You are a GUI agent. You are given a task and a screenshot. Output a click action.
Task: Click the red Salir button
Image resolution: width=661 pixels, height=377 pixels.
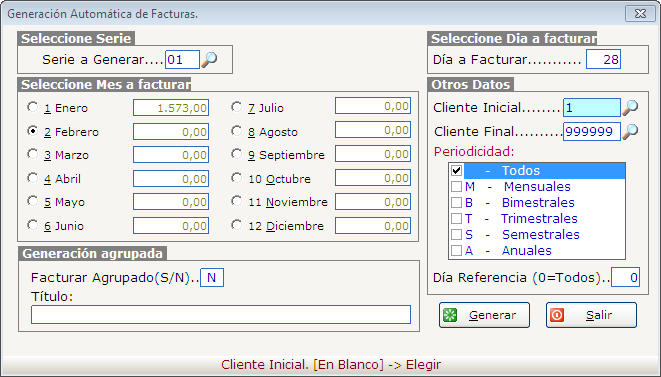click(591, 315)
